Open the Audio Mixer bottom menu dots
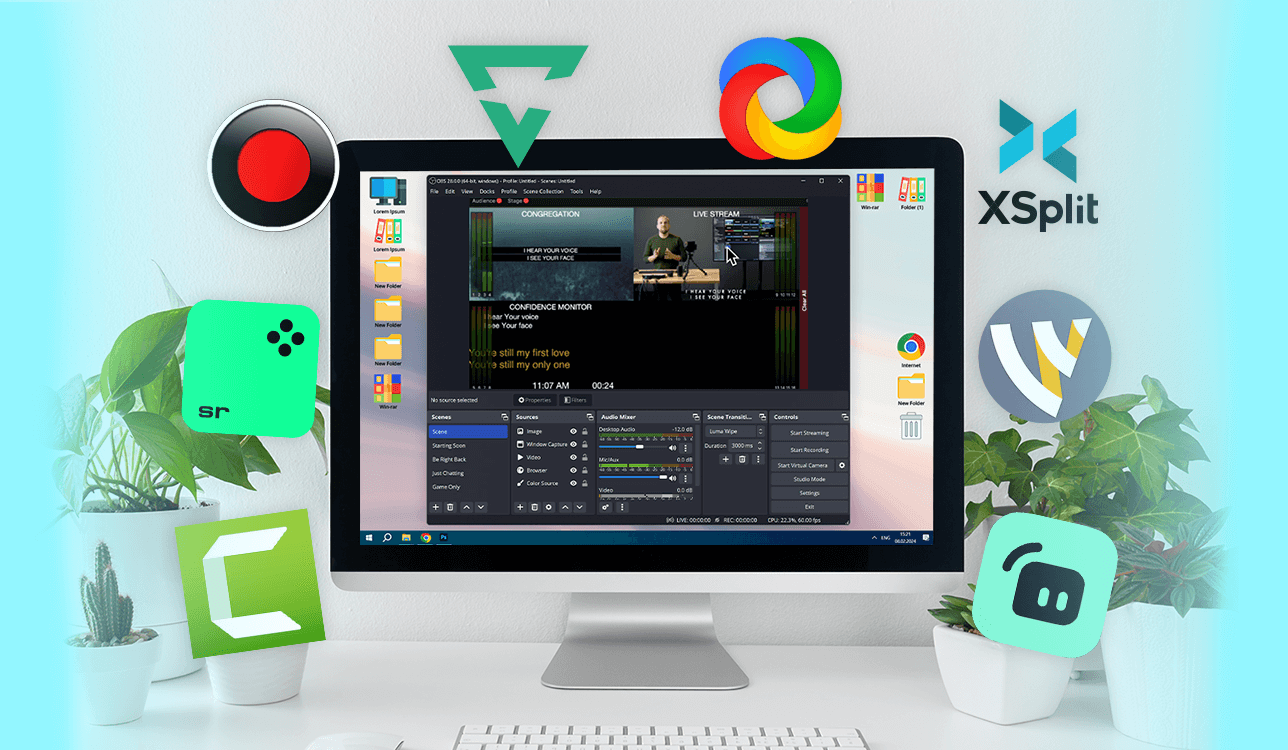This screenshot has height=750, width=1288. [x=622, y=507]
